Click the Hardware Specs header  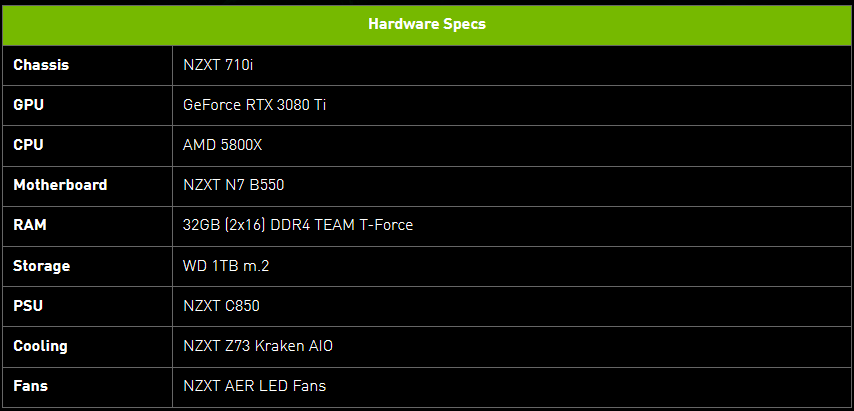(427, 24)
